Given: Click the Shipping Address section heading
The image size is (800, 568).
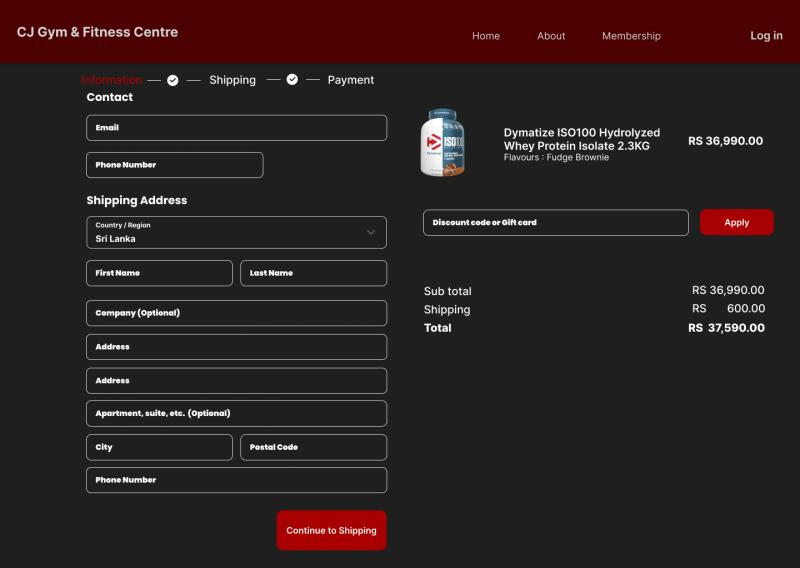Looking at the screenshot, I should coord(136,200).
